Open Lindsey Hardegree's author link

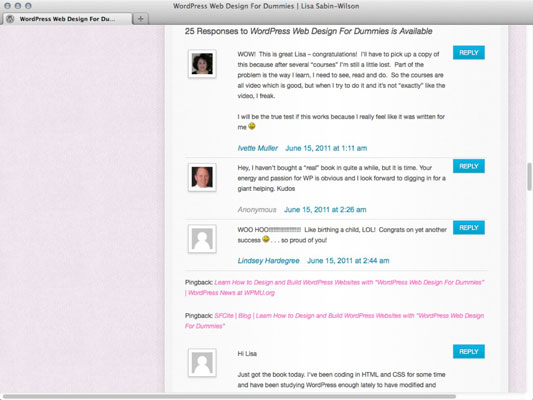(269, 261)
